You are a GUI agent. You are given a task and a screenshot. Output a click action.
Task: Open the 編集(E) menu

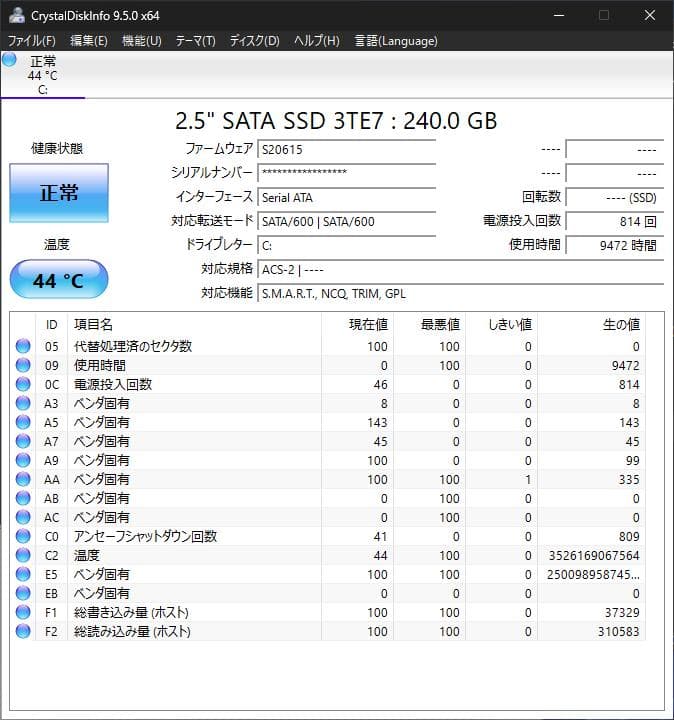pos(89,41)
